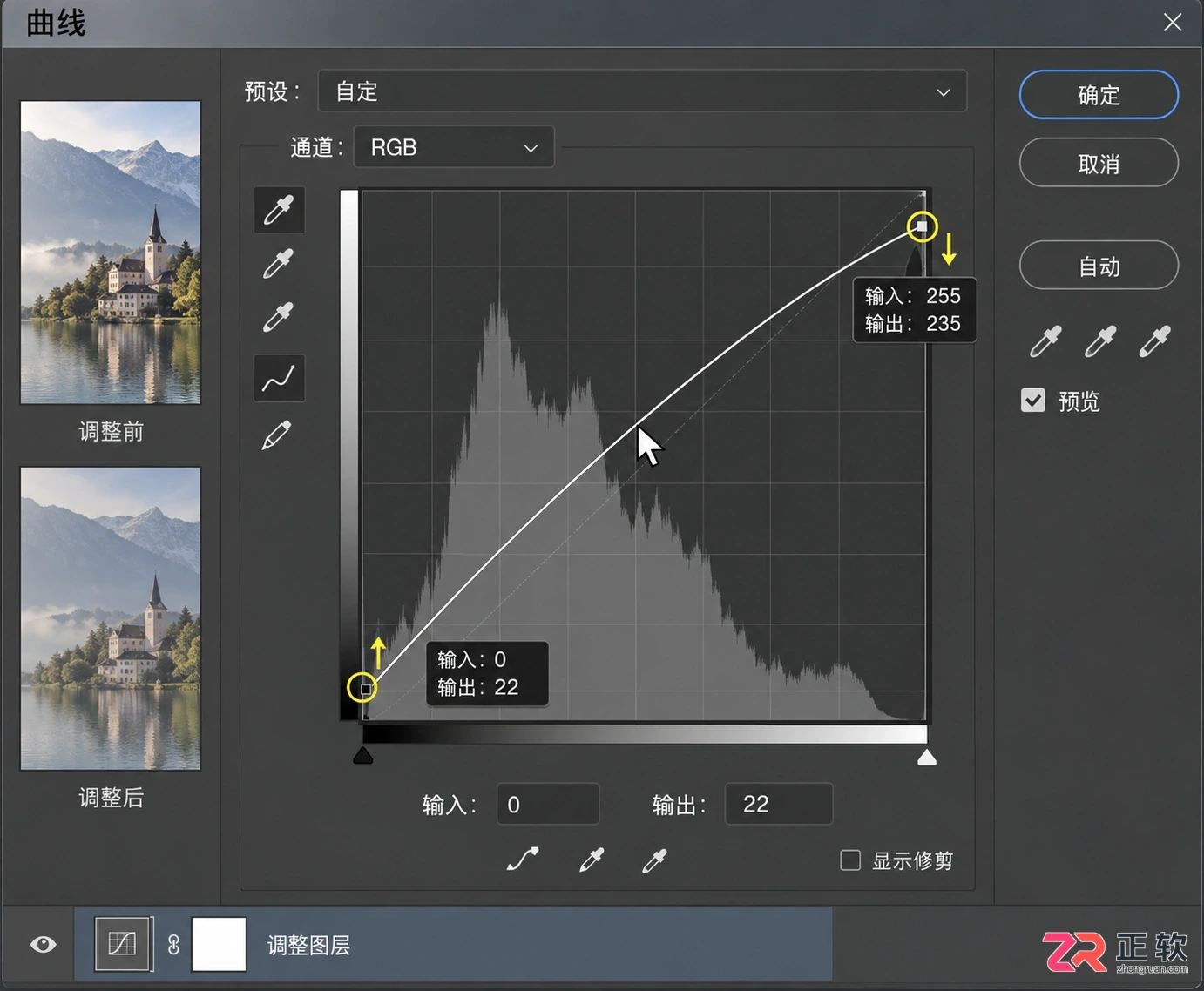This screenshot has height=991, width=1204.
Task: Enable the 显示修剪 checkbox
Action: 850,860
